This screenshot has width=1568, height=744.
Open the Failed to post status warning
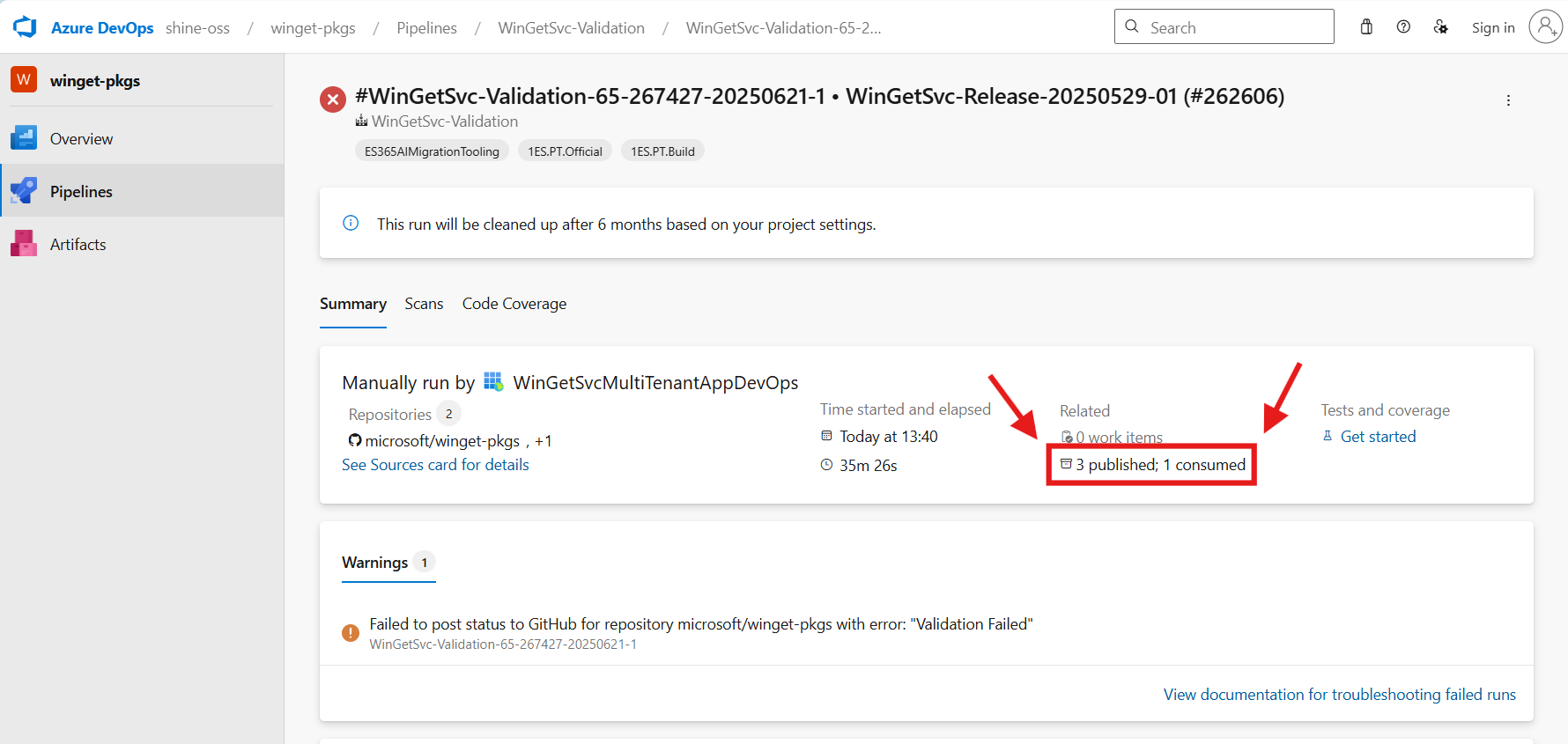click(700, 624)
